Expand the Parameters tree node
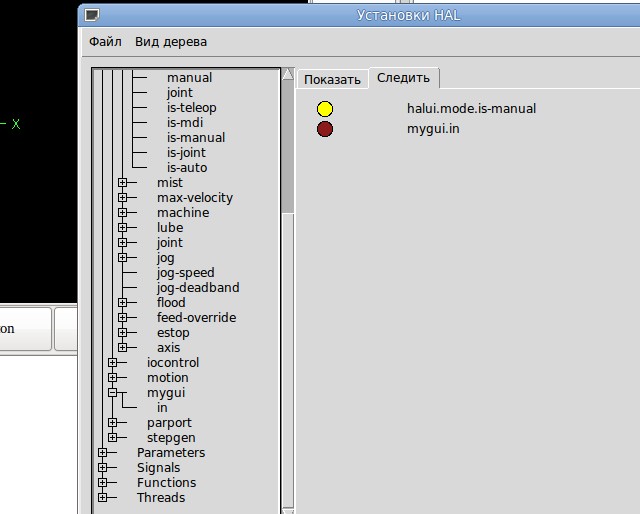This screenshot has height=514, width=640. point(102,453)
